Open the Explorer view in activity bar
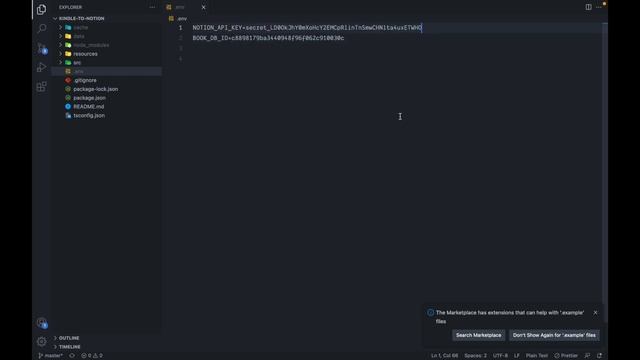 pyautogui.click(x=41, y=9)
